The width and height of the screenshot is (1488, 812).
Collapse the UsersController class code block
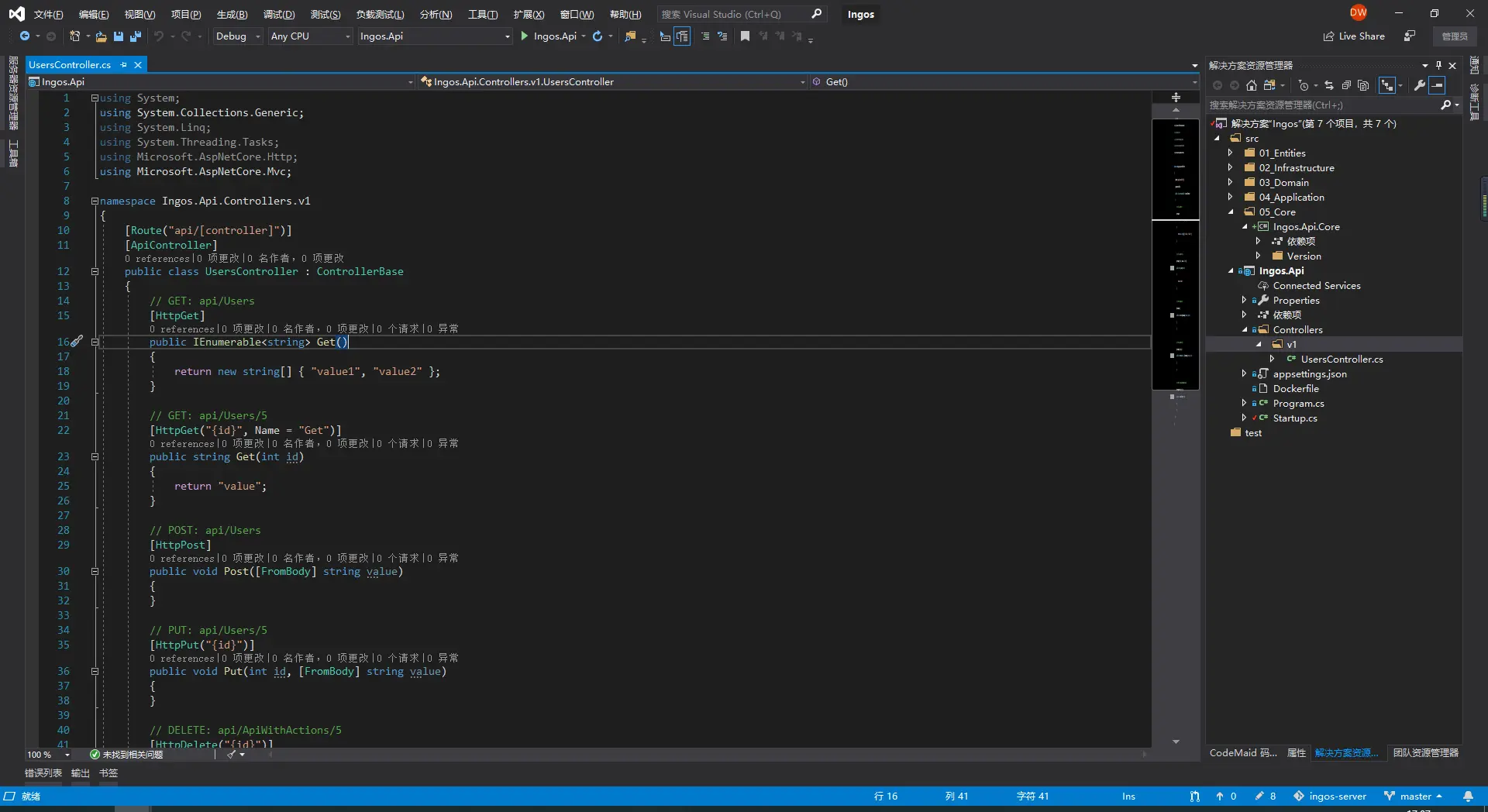pyautogui.click(x=95, y=272)
